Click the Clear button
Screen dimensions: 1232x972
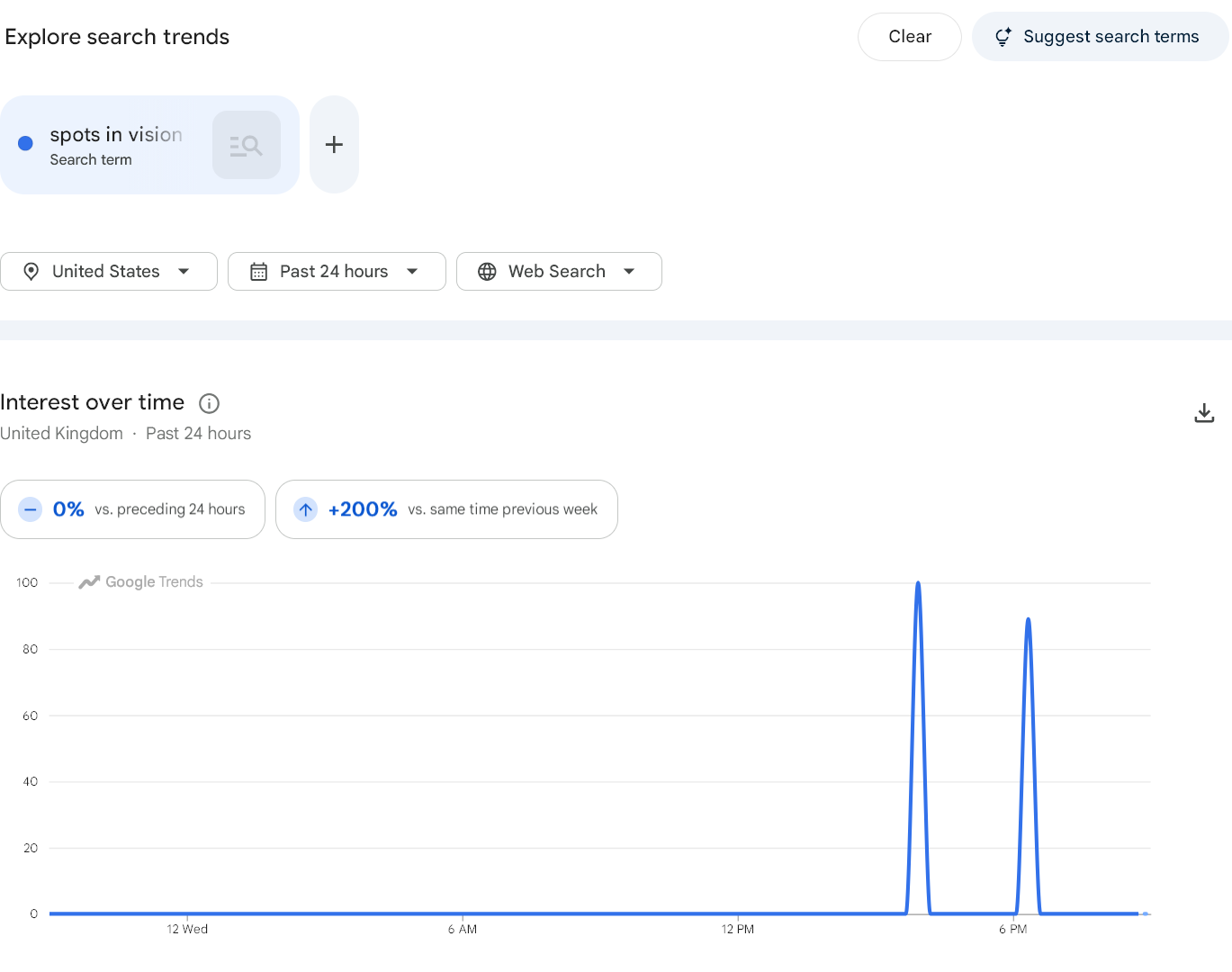910,37
